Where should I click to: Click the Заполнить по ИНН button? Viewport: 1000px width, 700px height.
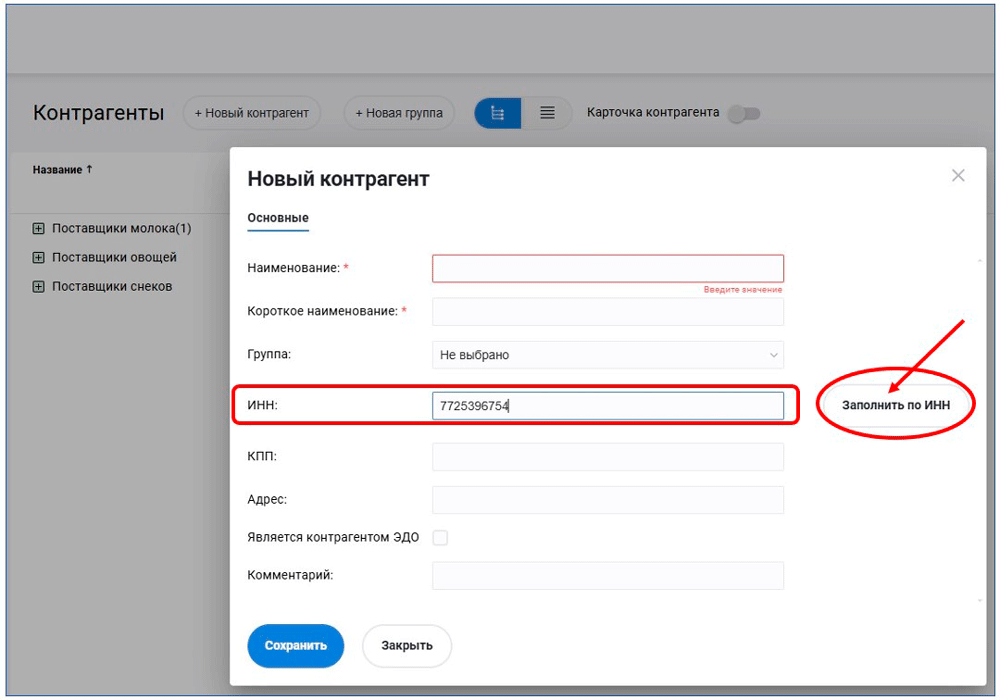[895, 406]
